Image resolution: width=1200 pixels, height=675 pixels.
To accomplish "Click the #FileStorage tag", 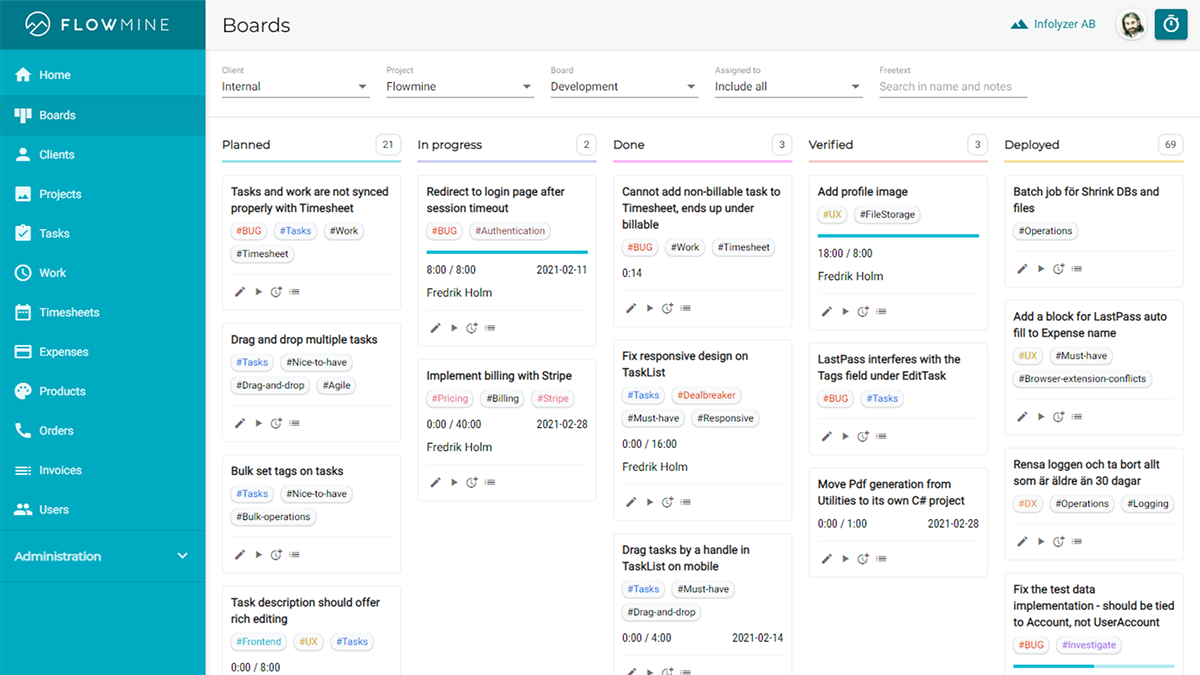I will [888, 214].
